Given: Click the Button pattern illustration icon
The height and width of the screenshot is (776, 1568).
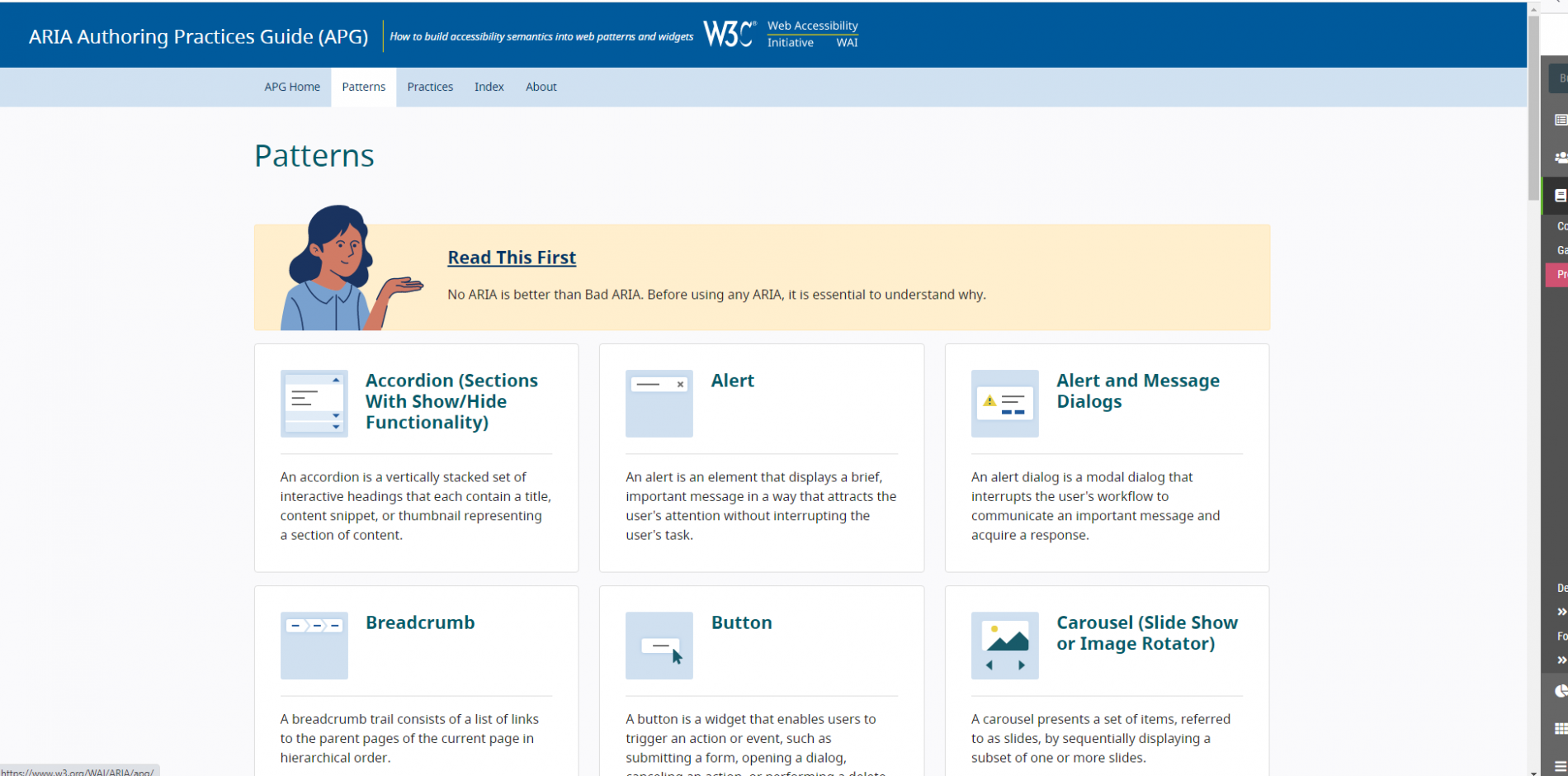Looking at the screenshot, I should tap(659, 646).
